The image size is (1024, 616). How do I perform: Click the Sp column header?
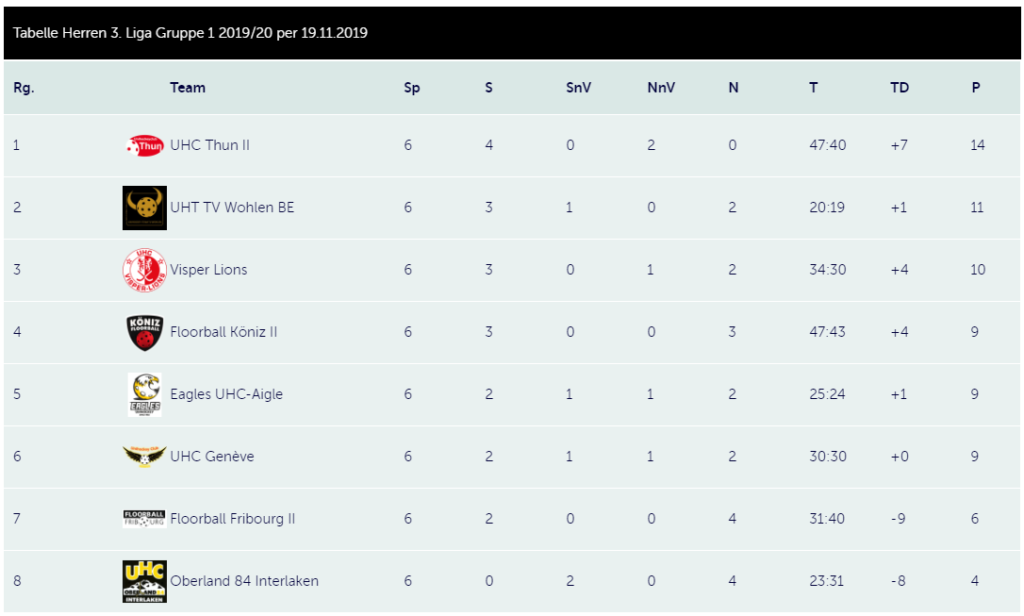click(x=411, y=88)
